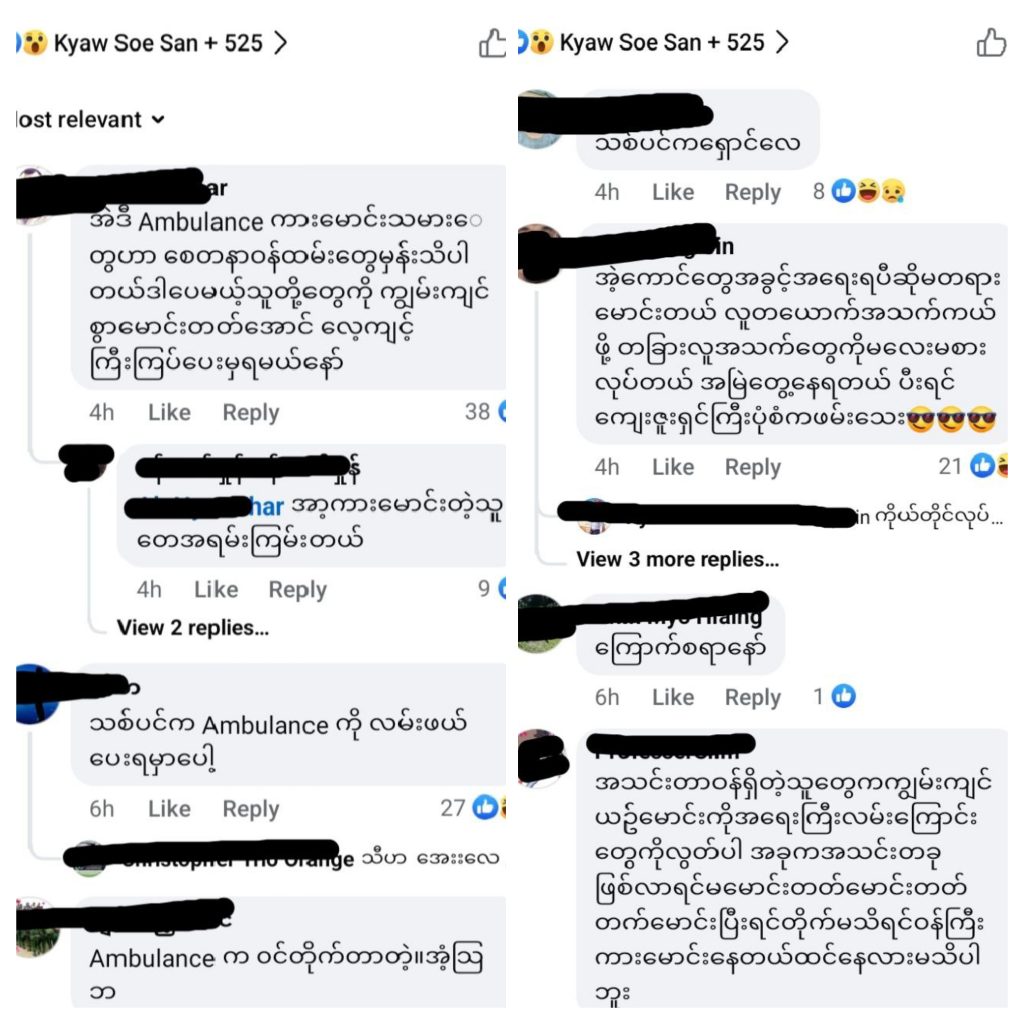Reply to the comment with 21 reactions
This screenshot has width=1024, height=1024.
753,468
